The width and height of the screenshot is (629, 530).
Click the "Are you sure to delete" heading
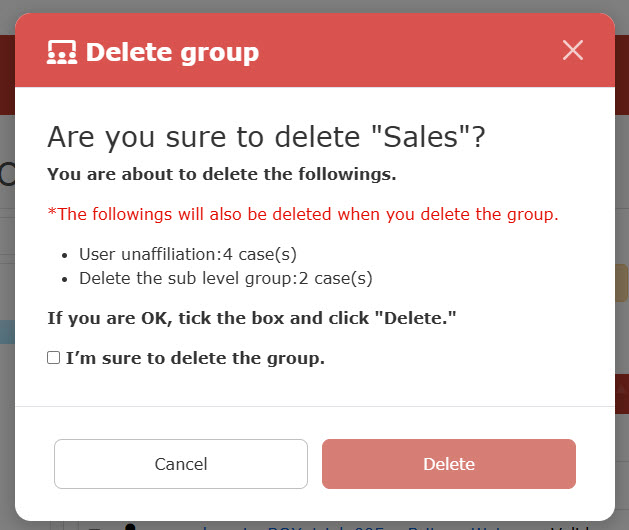(266, 137)
